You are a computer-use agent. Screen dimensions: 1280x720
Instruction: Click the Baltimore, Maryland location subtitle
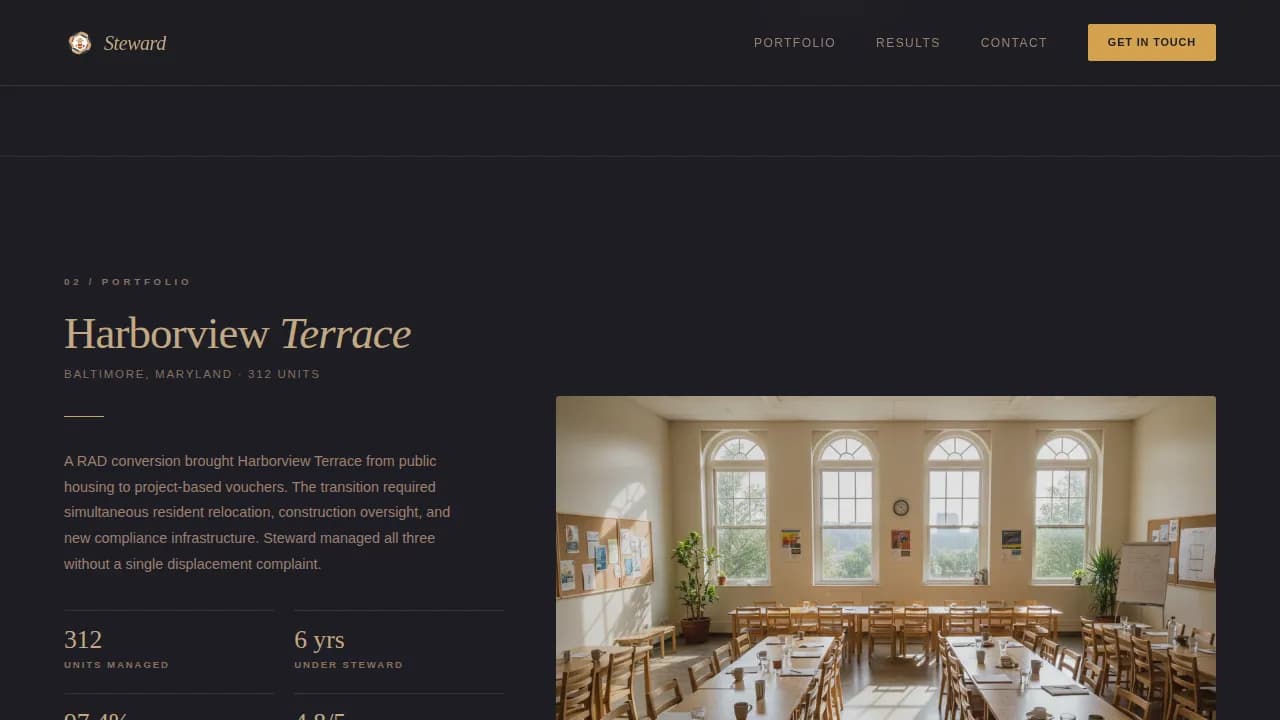point(192,374)
